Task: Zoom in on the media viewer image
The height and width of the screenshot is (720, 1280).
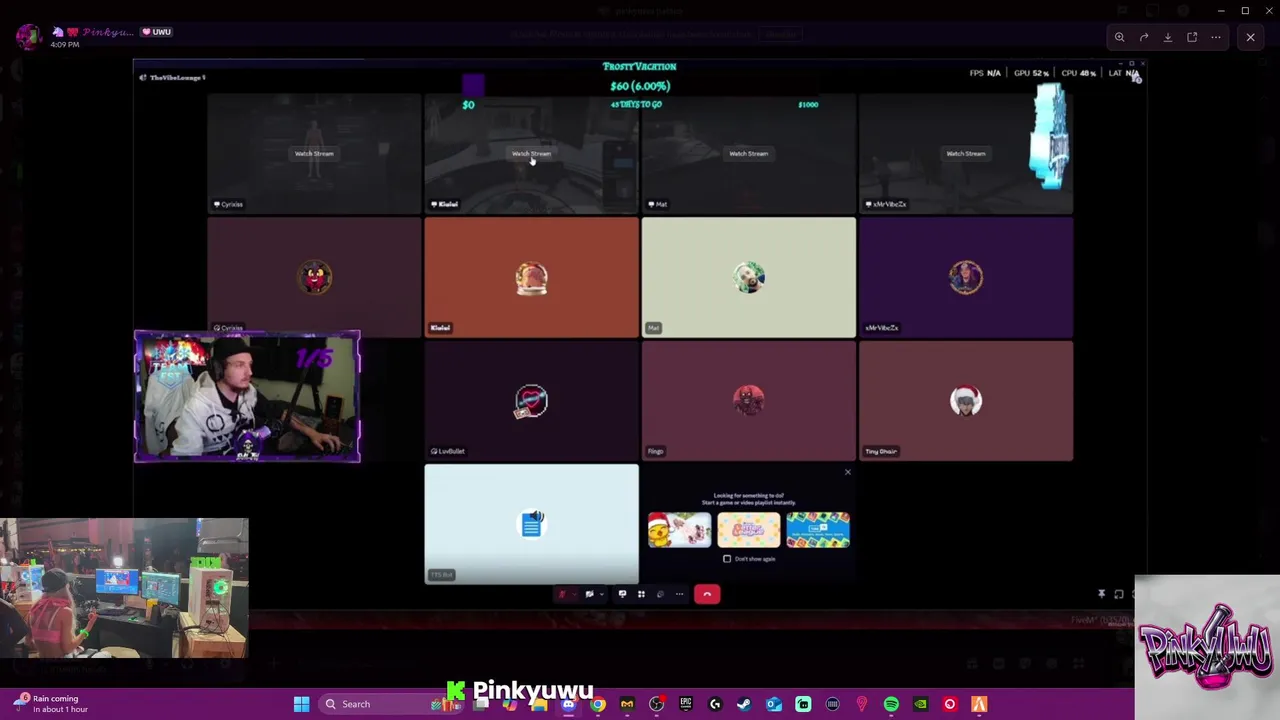Action: click(1120, 37)
